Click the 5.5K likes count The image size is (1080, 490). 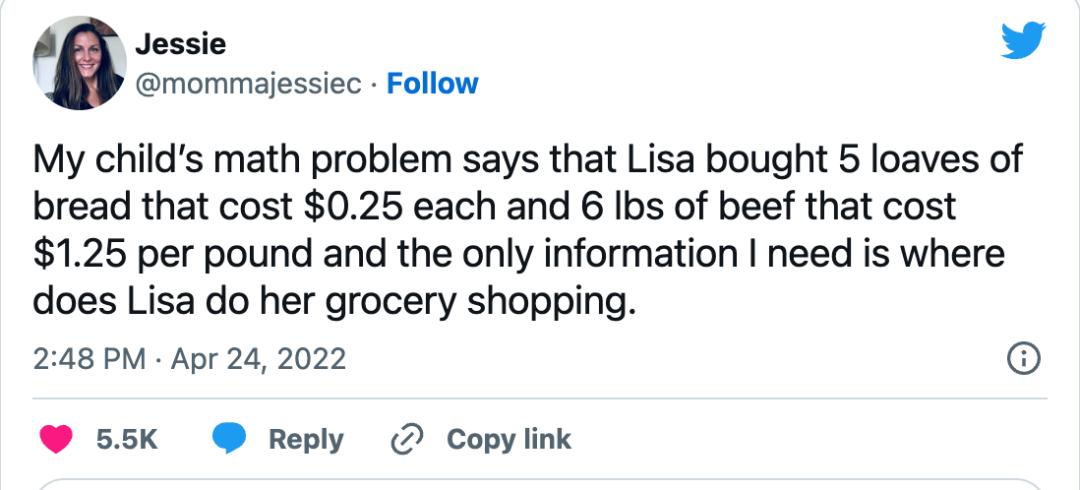click(127, 439)
